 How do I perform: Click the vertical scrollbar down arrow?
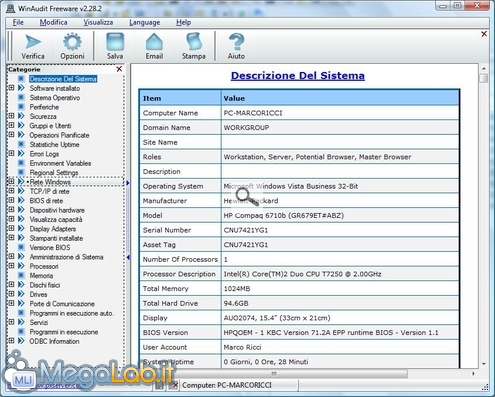pos(484,363)
